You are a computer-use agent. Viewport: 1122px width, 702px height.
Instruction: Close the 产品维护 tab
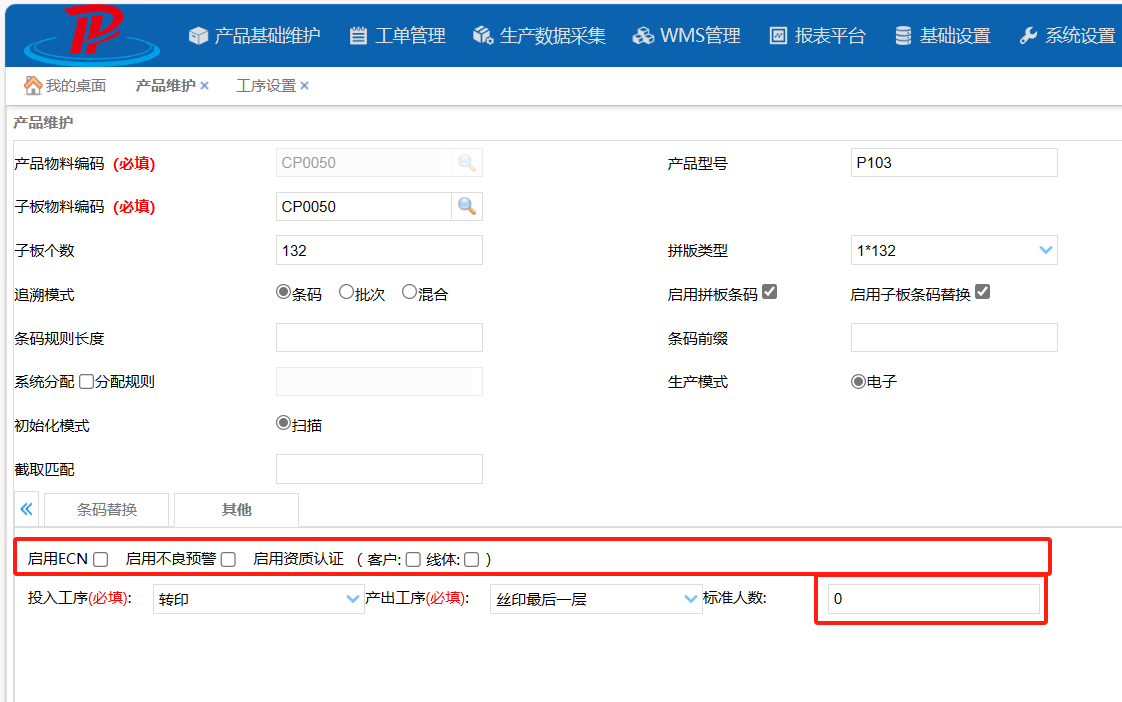tap(205, 86)
